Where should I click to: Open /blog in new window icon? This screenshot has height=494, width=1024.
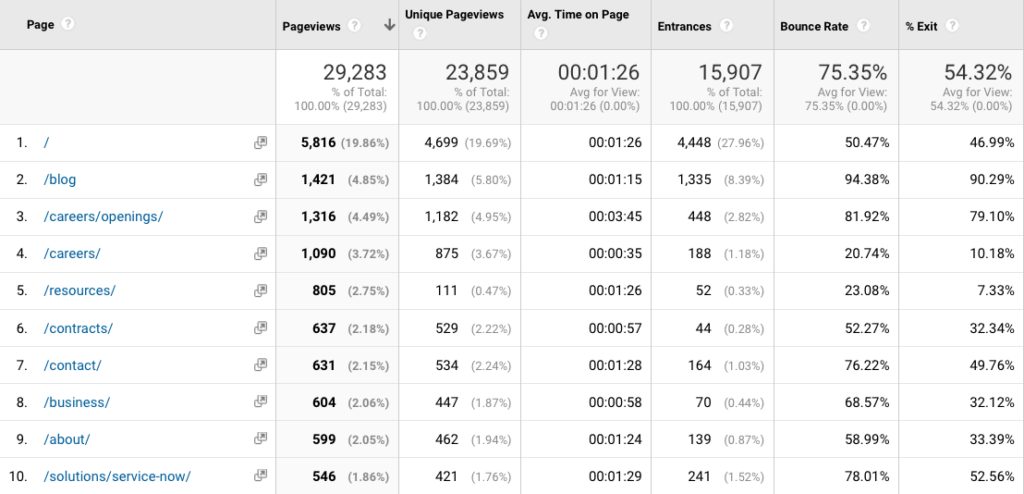point(261,179)
